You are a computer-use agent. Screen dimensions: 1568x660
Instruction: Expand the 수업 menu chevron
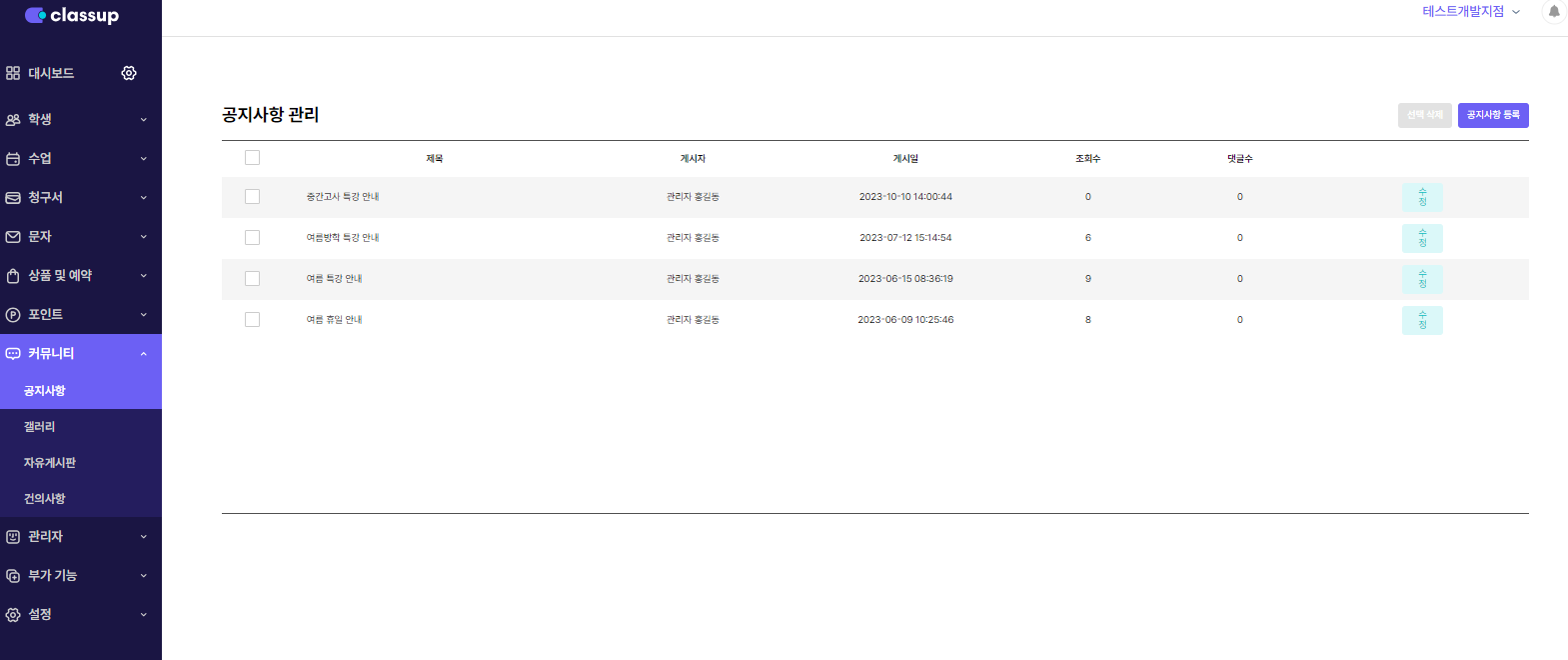[144, 158]
